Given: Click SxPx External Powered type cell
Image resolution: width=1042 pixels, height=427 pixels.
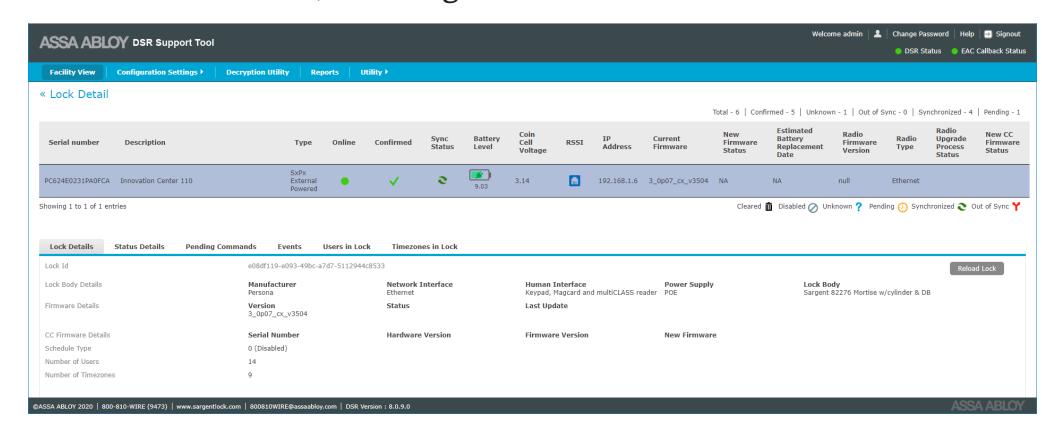Looking at the screenshot, I should [x=303, y=181].
